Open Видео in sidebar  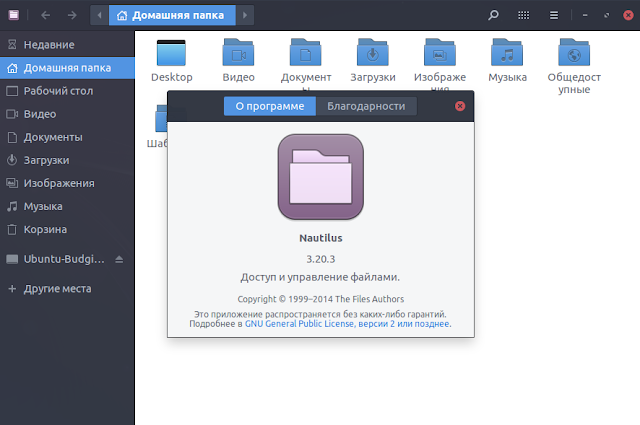pyautogui.click(x=67, y=114)
